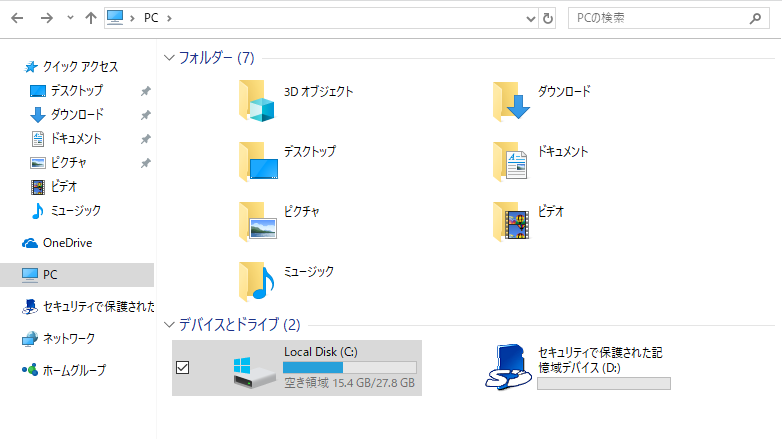
Task: Select ネットワーク in the navigation pane
Action: (x=69, y=339)
